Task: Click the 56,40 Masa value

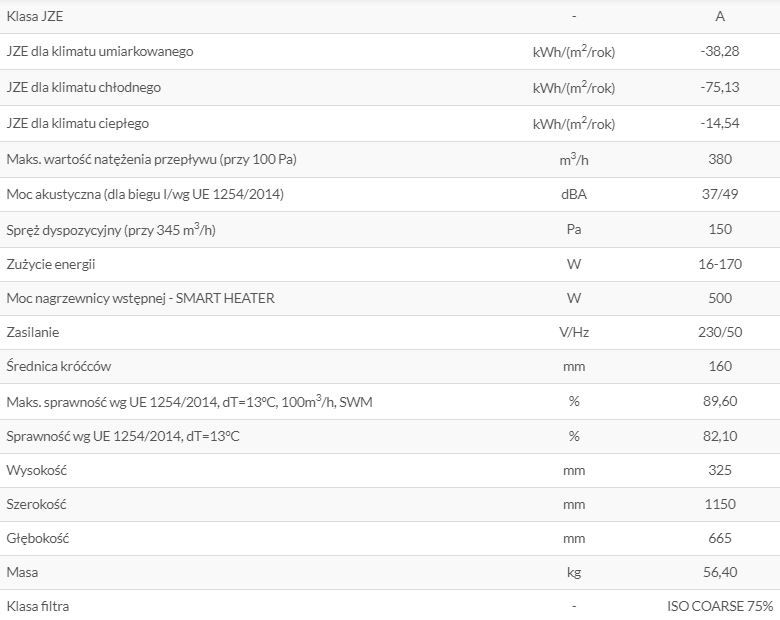Action: [x=720, y=572]
